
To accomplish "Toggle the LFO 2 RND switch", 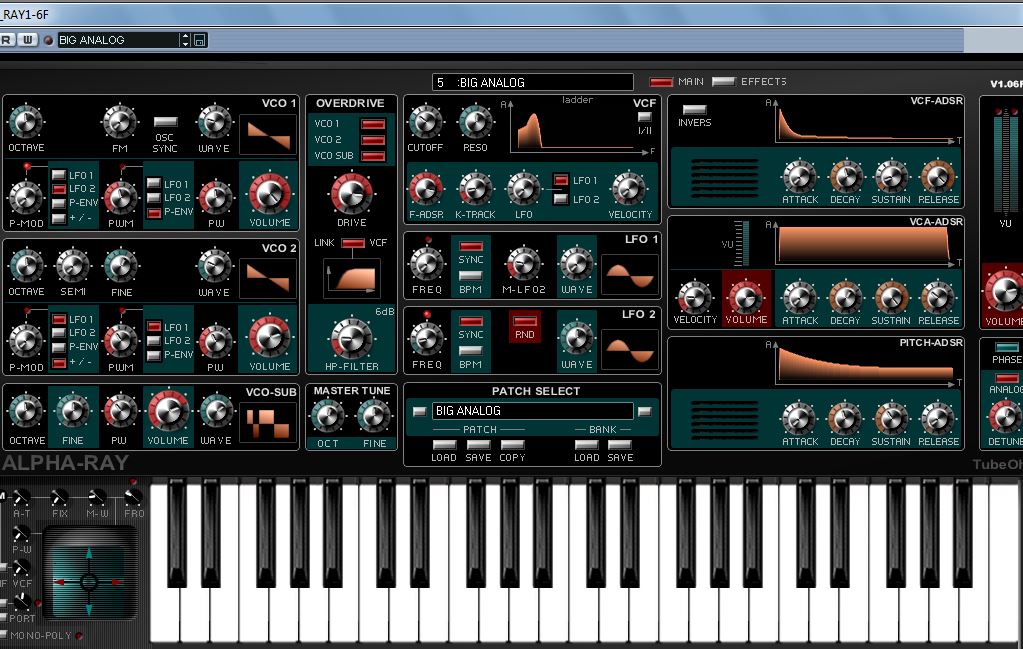I will 525,320.
